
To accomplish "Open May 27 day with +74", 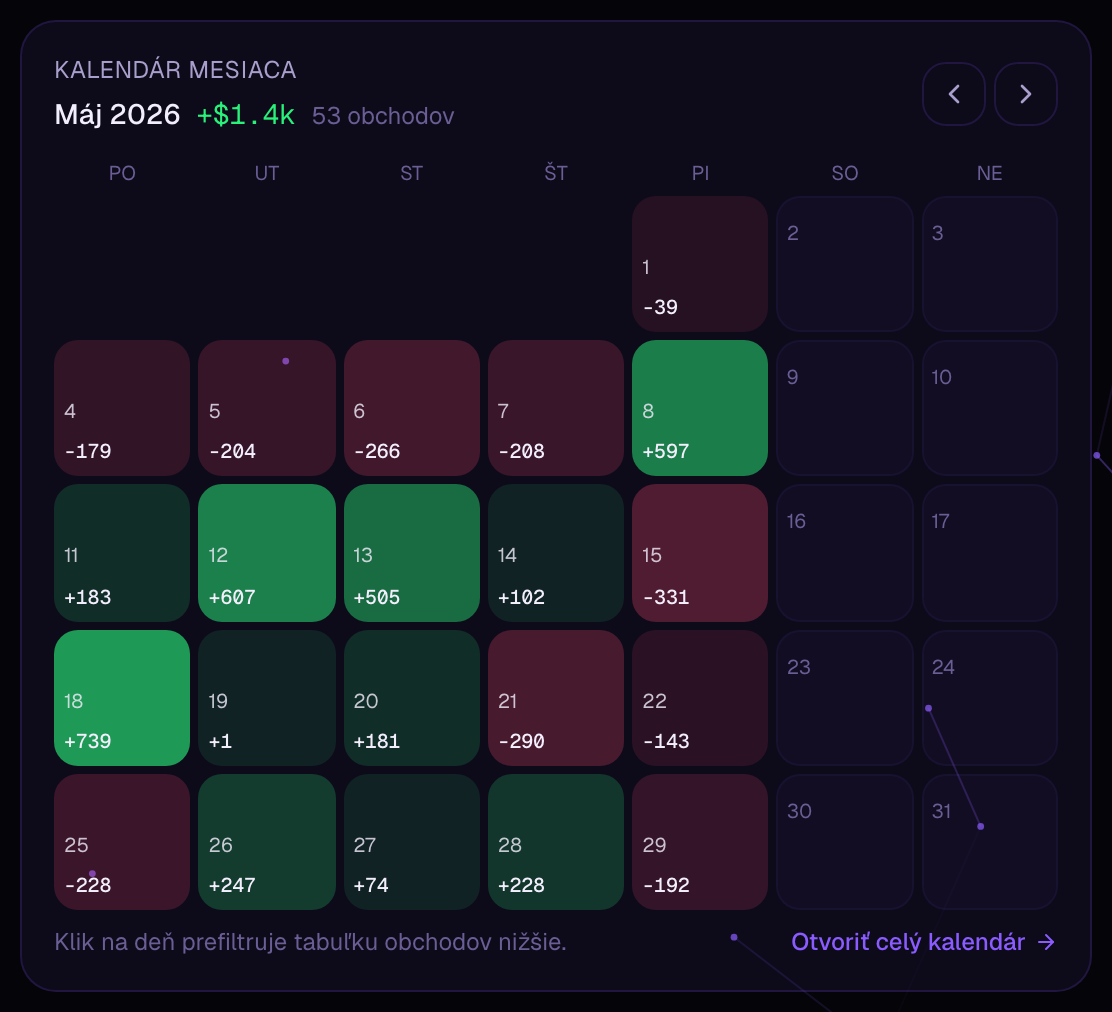I will (x=411, y=842).
